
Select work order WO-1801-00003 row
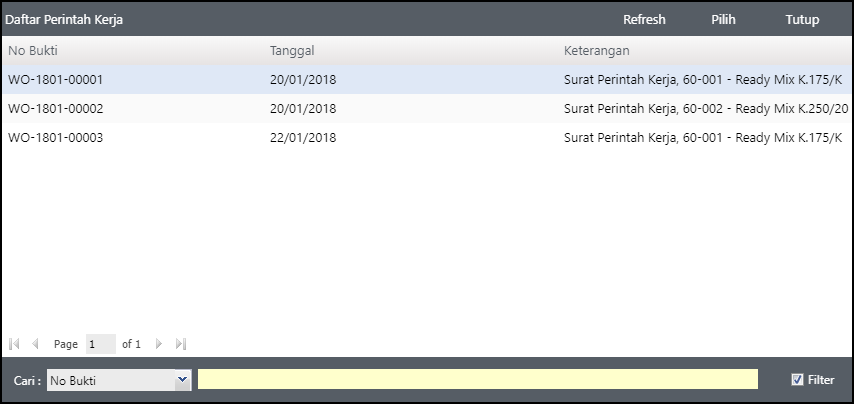tap(56, 137)
